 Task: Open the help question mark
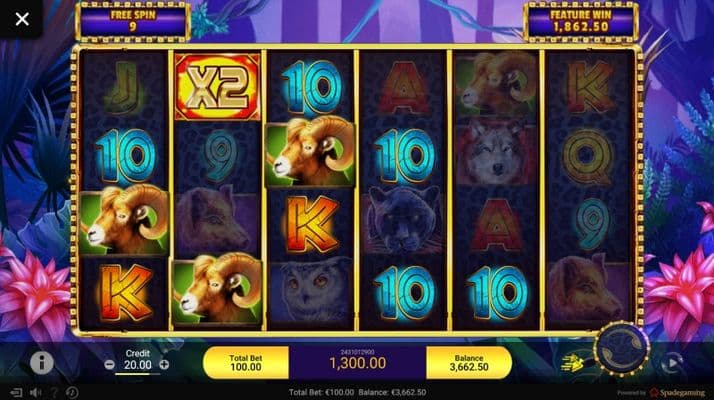[54, 392]
